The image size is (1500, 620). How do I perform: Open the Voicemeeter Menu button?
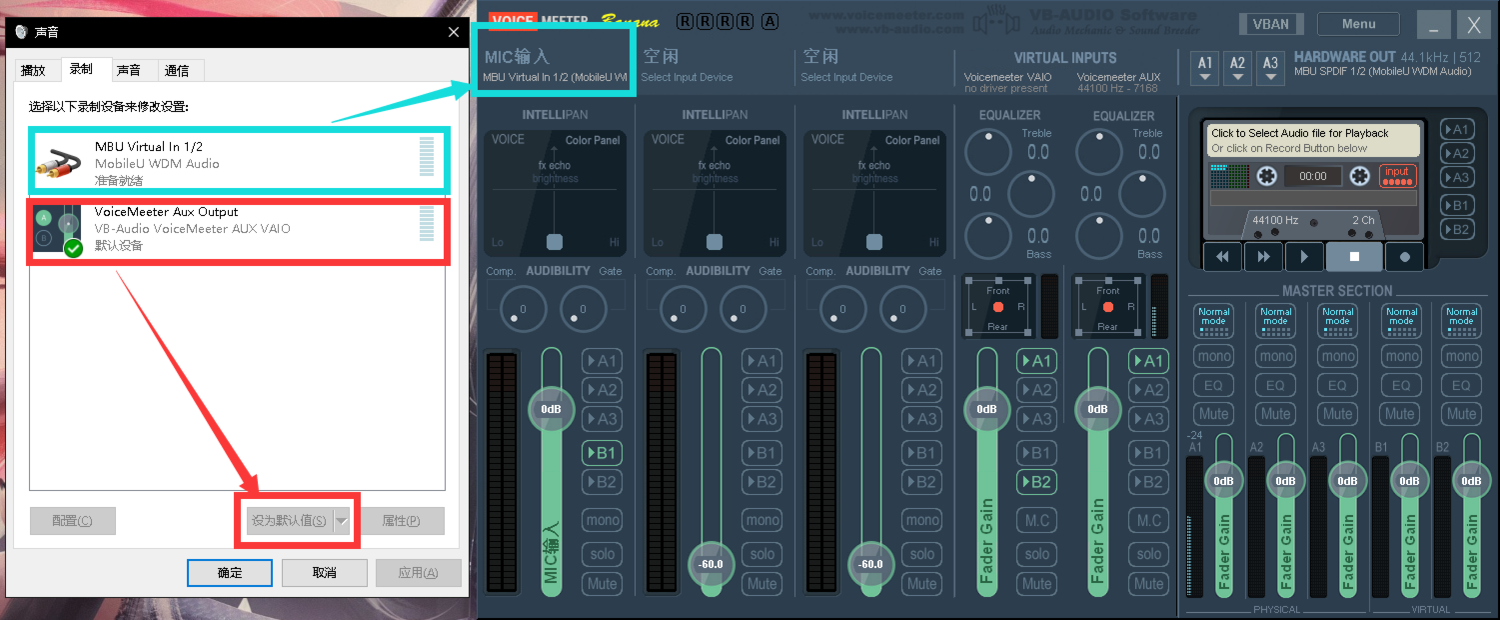point(1358,24)
